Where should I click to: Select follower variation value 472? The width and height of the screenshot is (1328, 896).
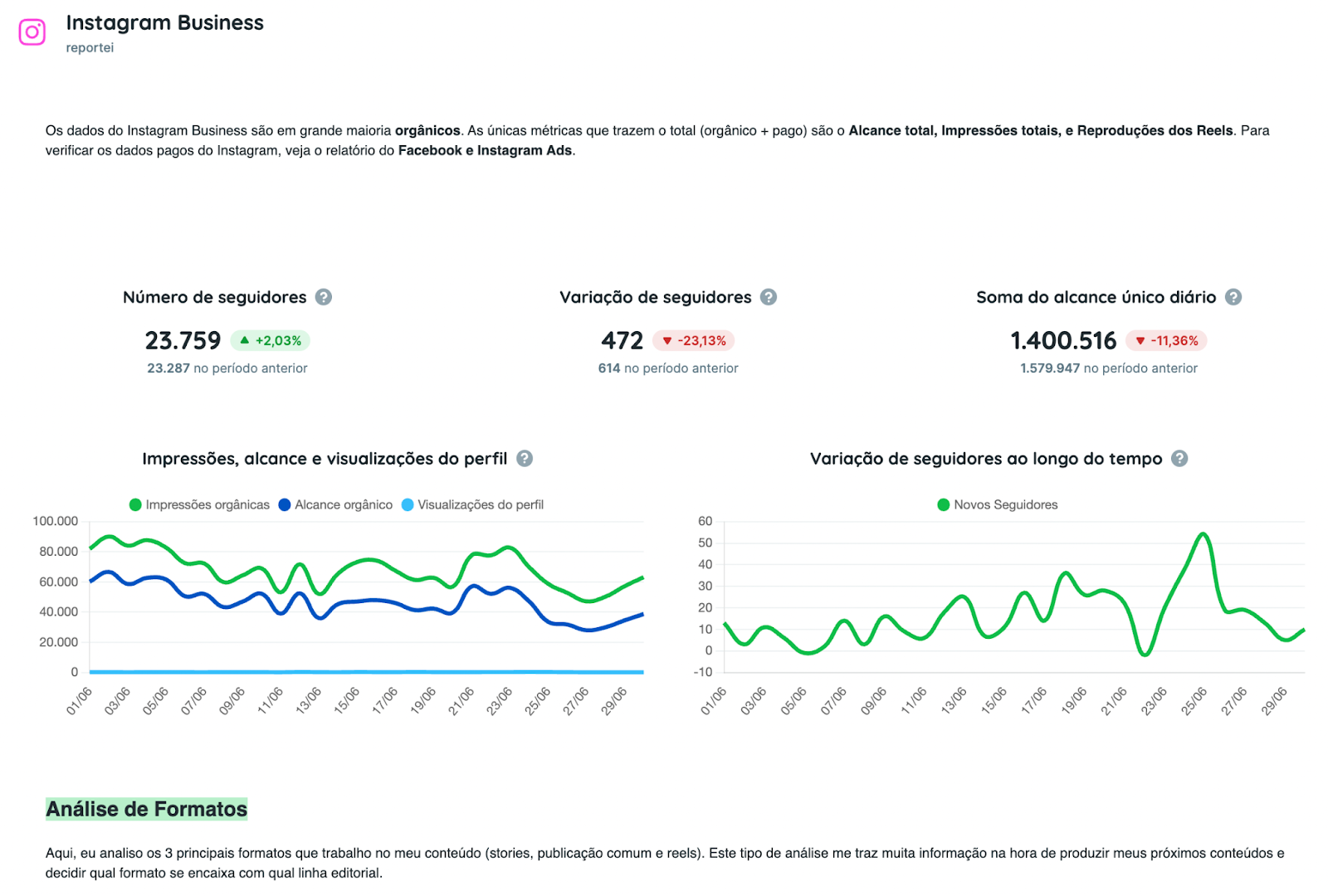click(x=622, y=341)
